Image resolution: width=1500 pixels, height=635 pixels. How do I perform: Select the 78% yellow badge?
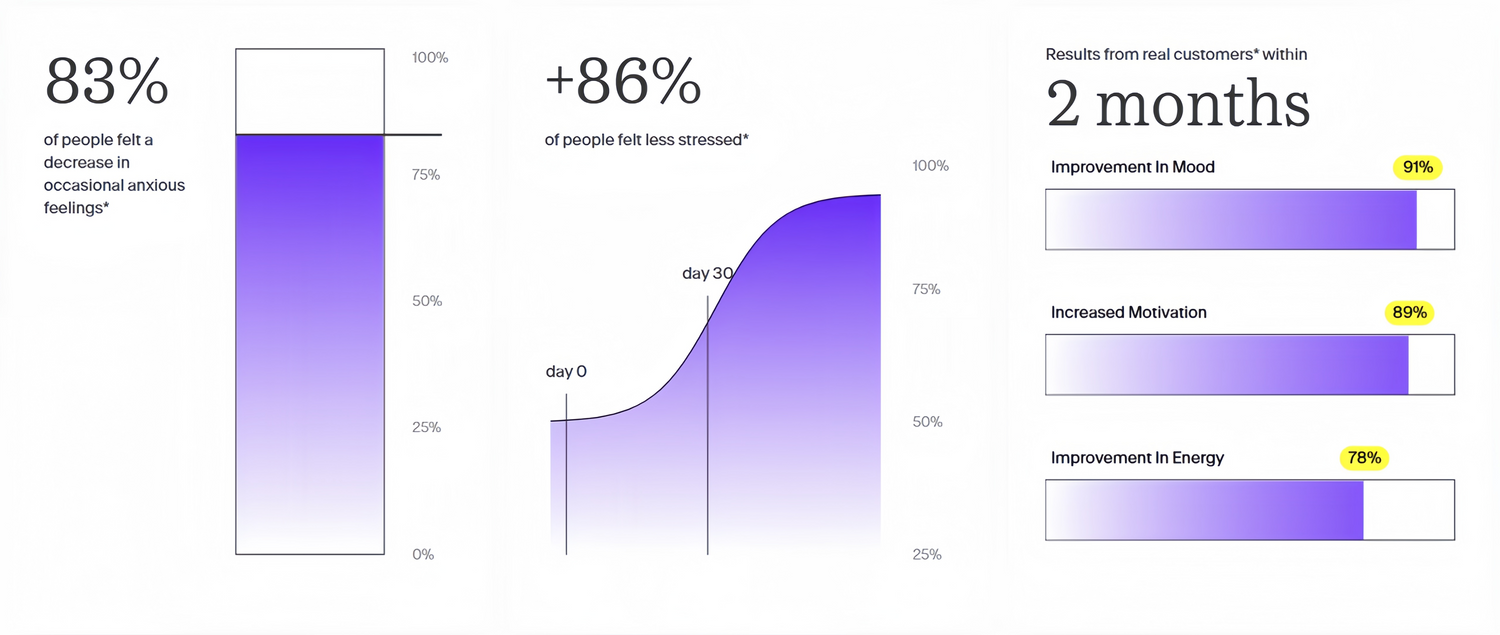pos(1364,458)
